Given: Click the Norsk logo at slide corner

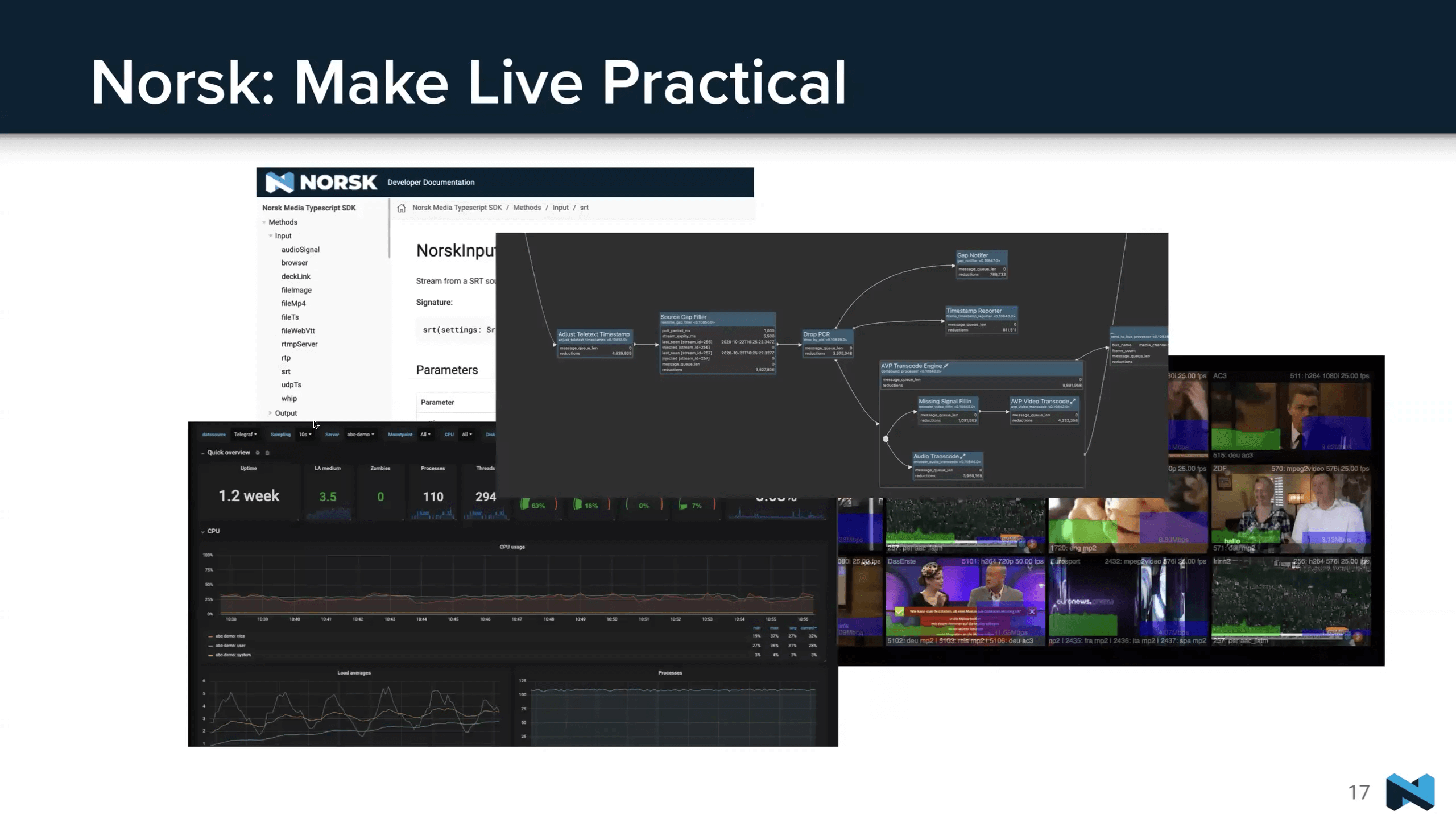Looking at the screenshot, I should [1410, 792].
